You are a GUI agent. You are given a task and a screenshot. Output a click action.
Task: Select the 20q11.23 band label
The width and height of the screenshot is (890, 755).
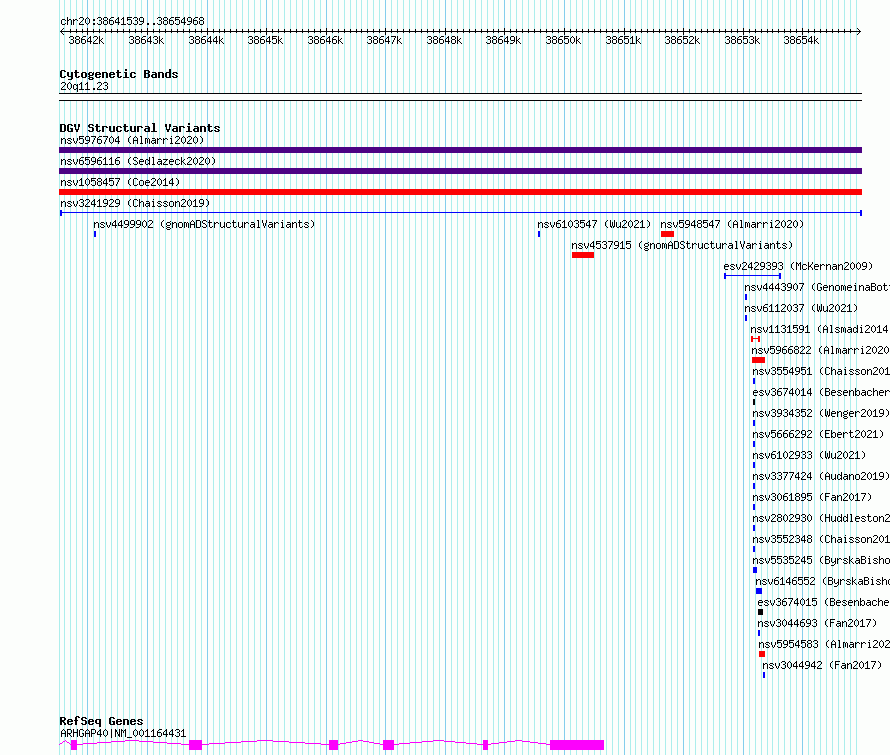[x=84, y=86]
